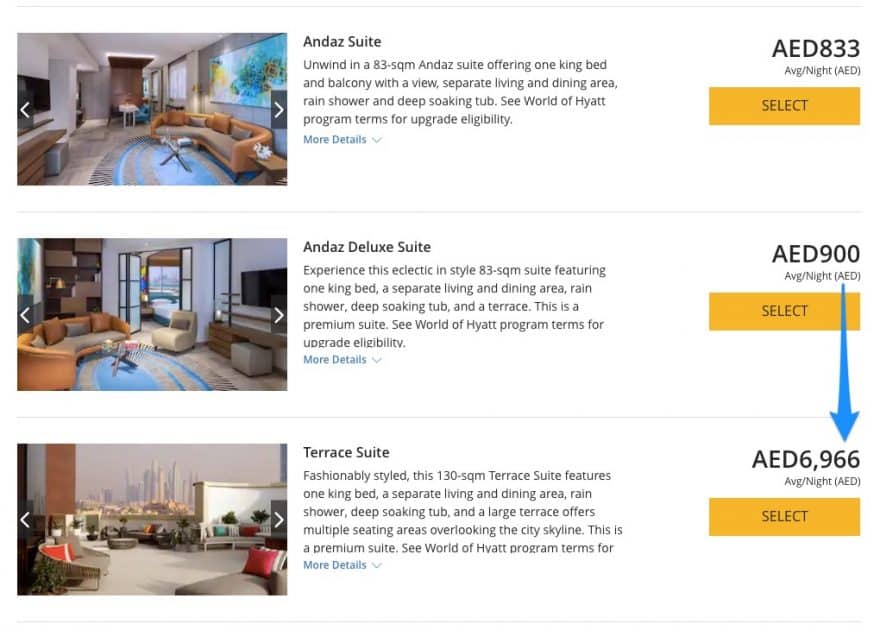This screenshot has height=630, width=880.
Task: Click the Andaz Deluxe Suite title
Action: click(367, 247)
